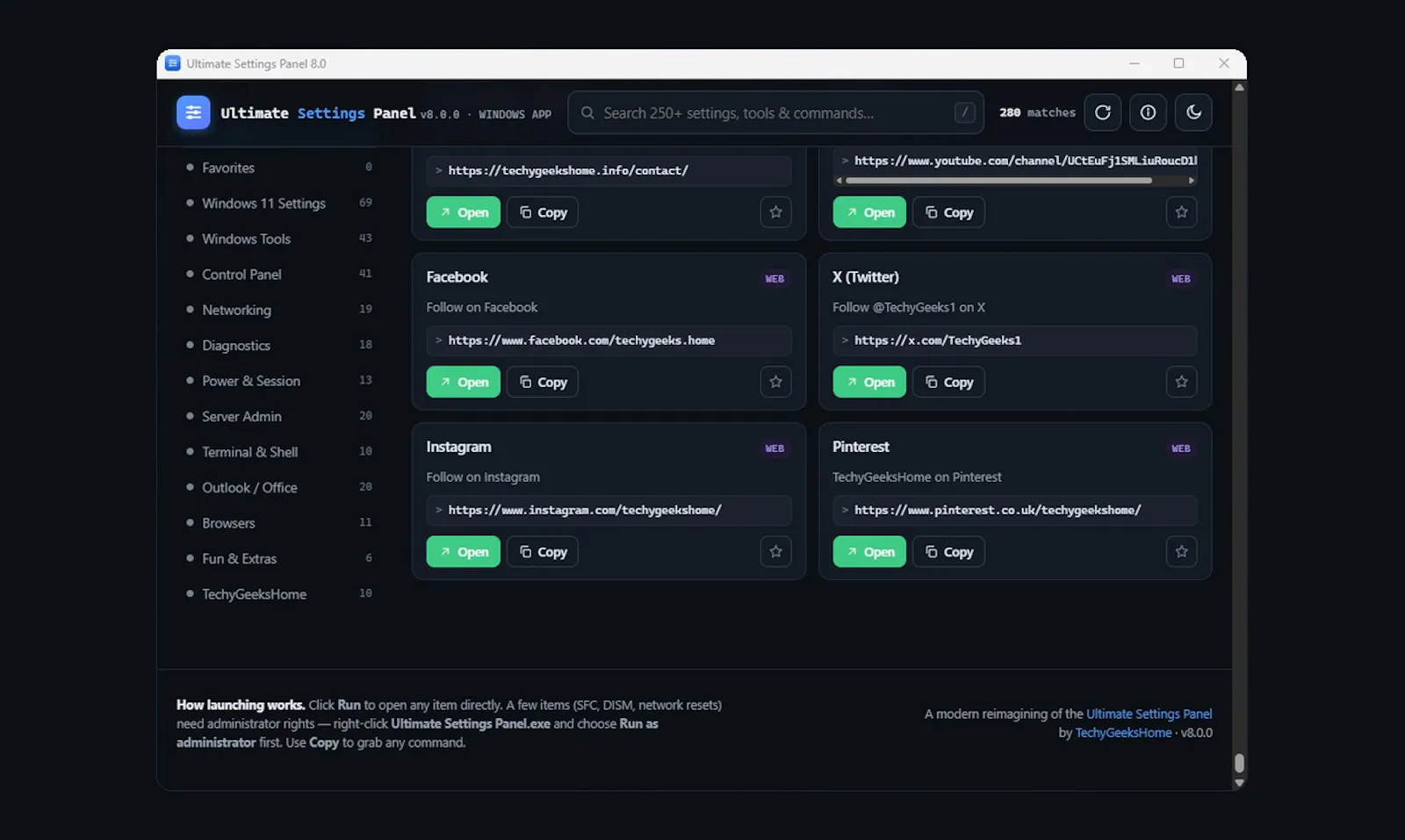The image size is (1405, 840).
Task: Open the Instagram card
Action: pos(463,552)
